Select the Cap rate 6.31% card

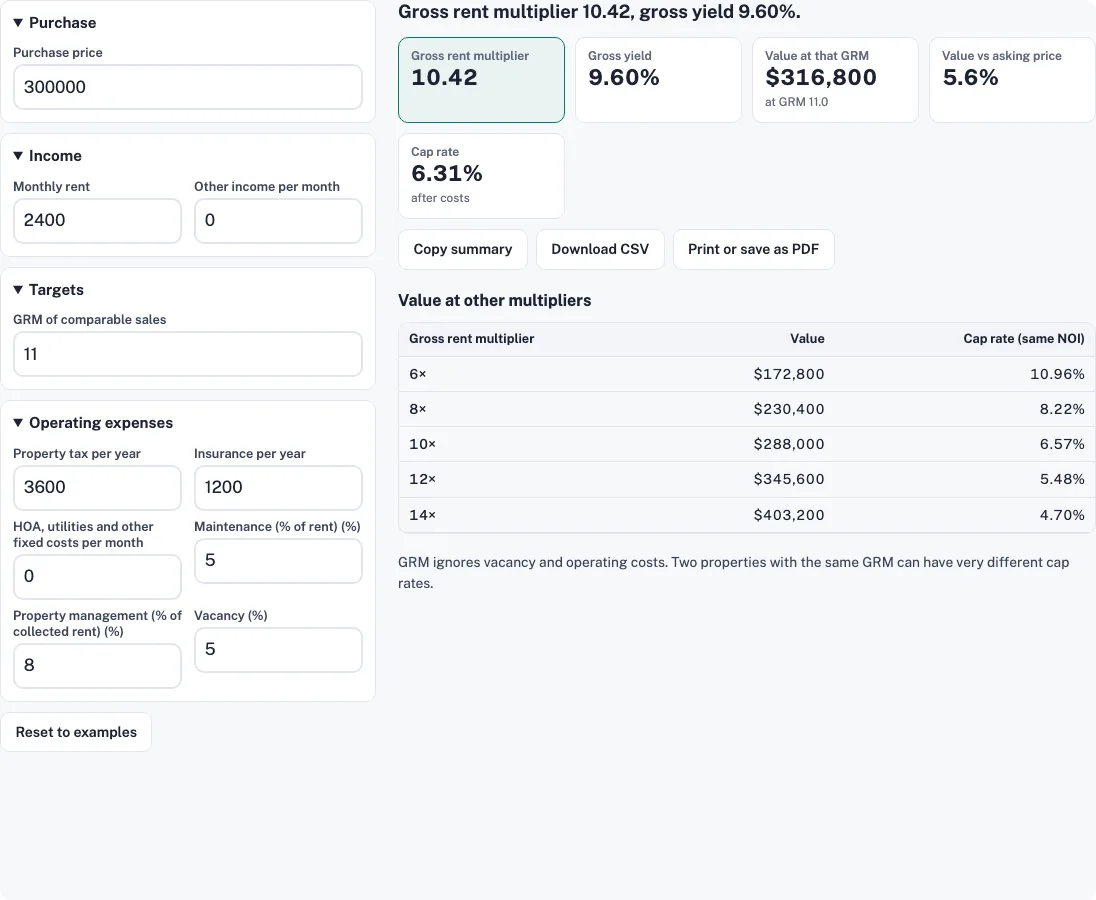[481, 175]
